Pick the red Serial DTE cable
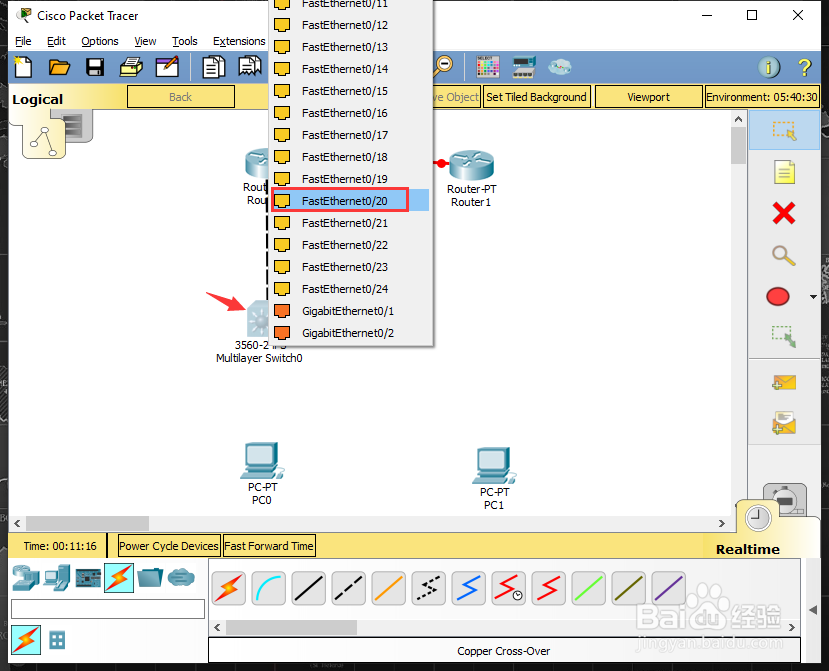 (548, 588)
